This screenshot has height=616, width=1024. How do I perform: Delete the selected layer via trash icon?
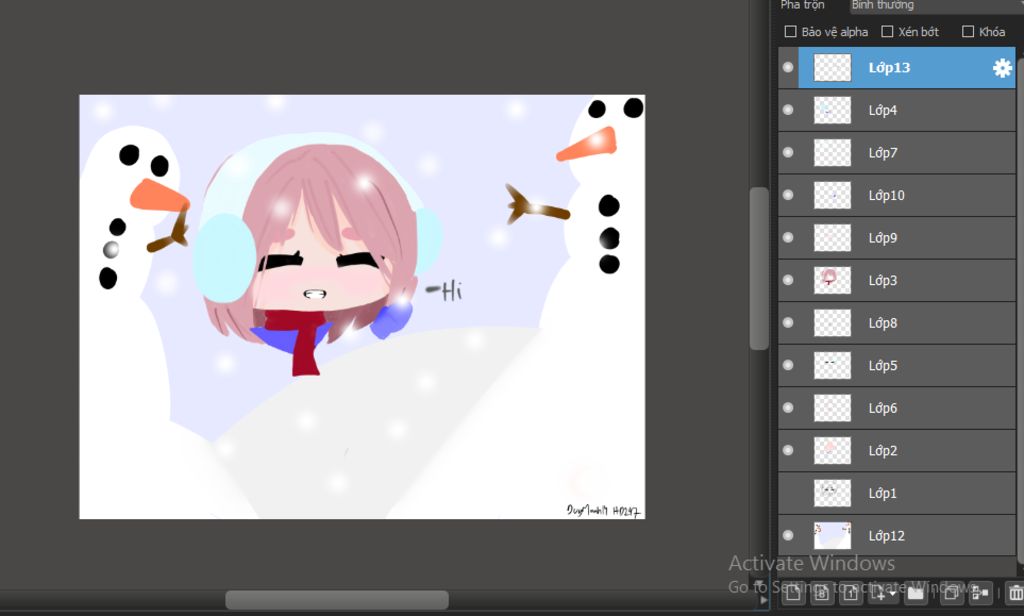pos(1016,593)
